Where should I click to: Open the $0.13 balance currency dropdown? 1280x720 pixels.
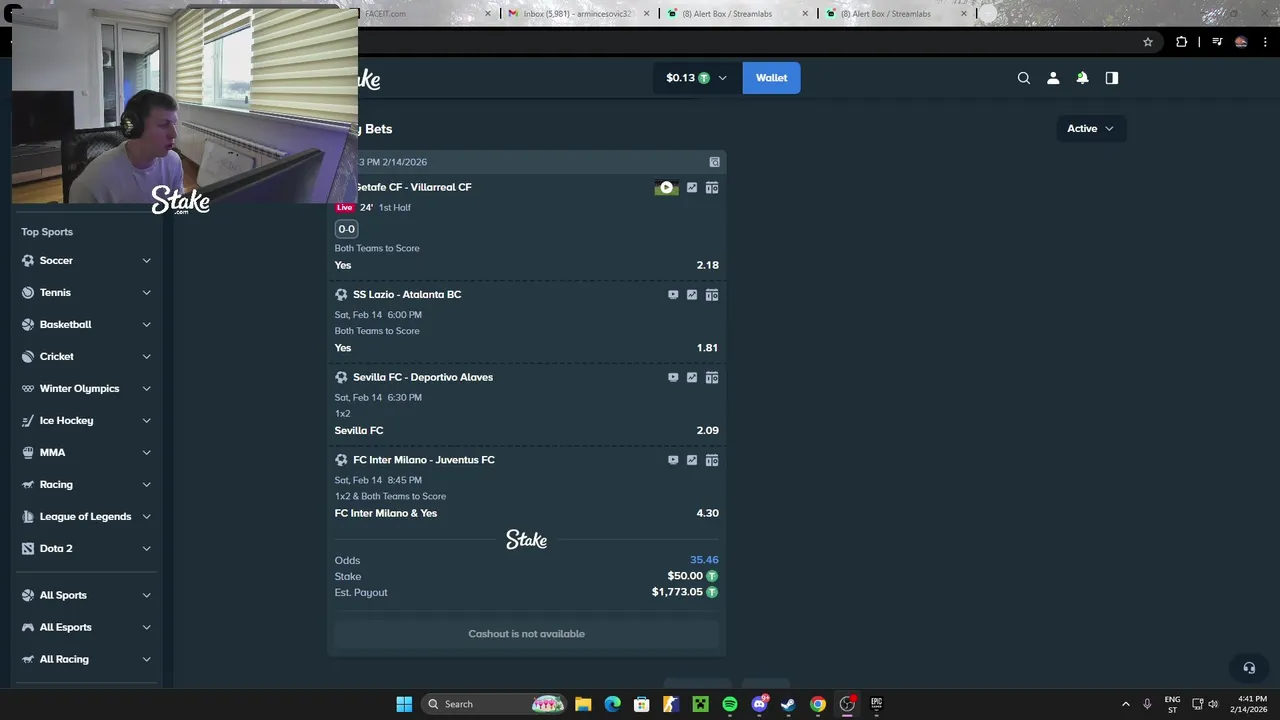click(x=697, y=78)
